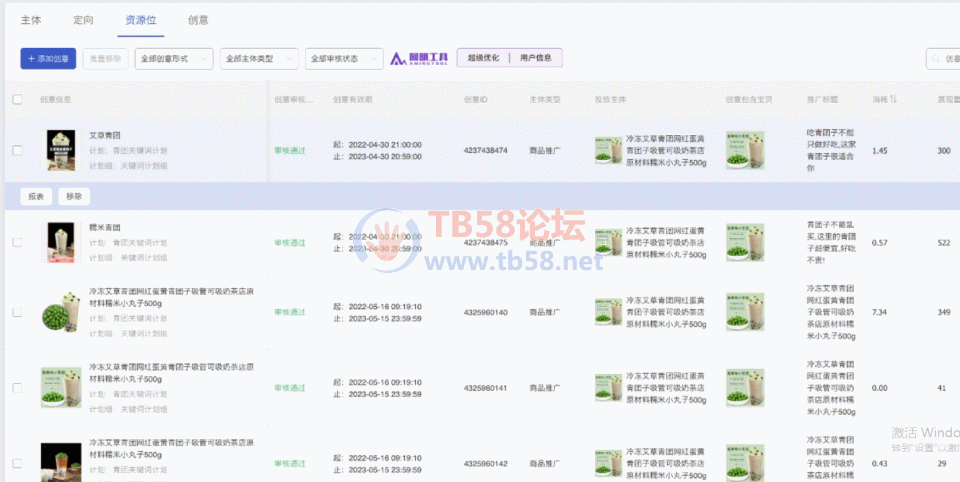Open the 艾草青团 creative thumbnail
The width and height of the screenshot is (960, 482).
click(61, 150)
